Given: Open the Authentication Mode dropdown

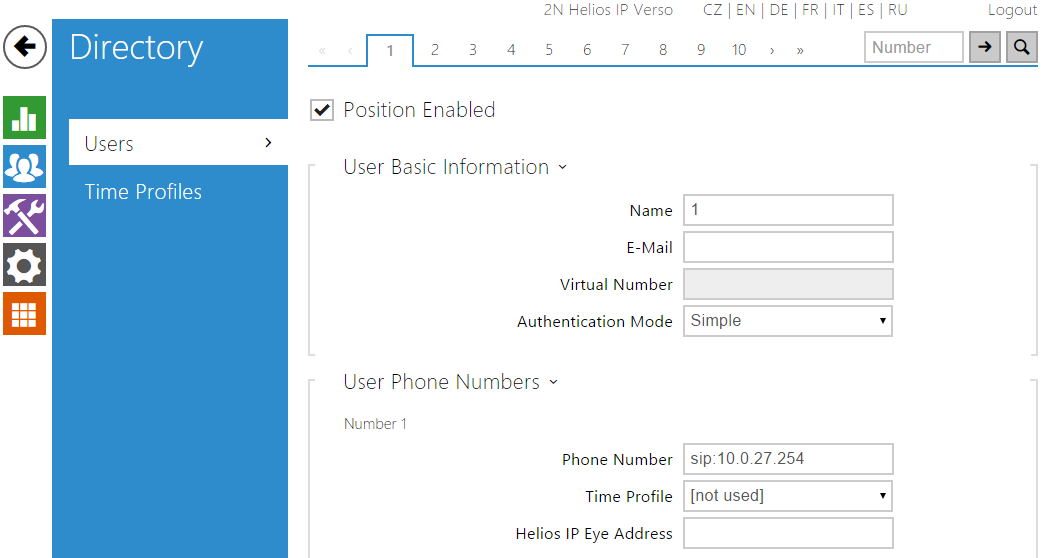Looking at the screenshot, I should coord(787,321).
